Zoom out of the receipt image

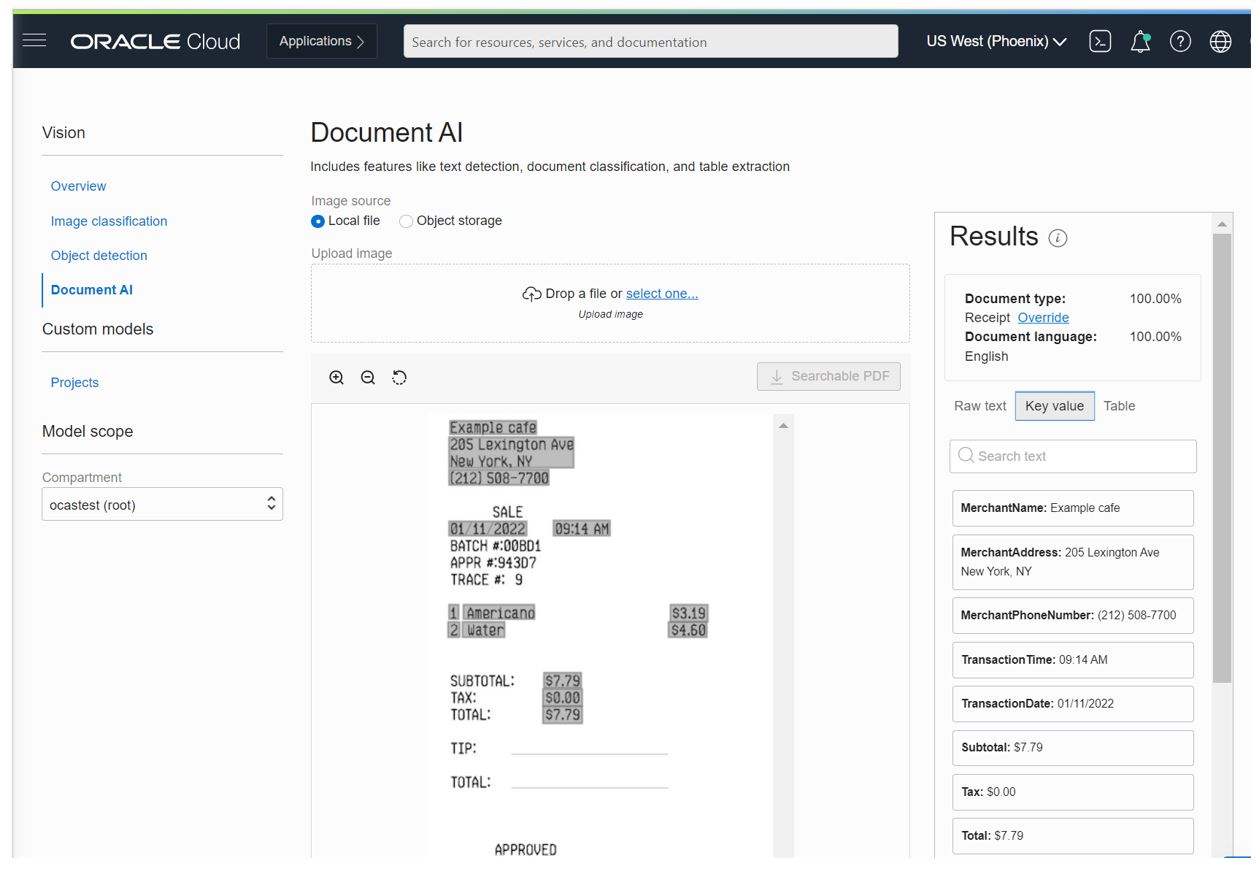(x=367, y=377)
